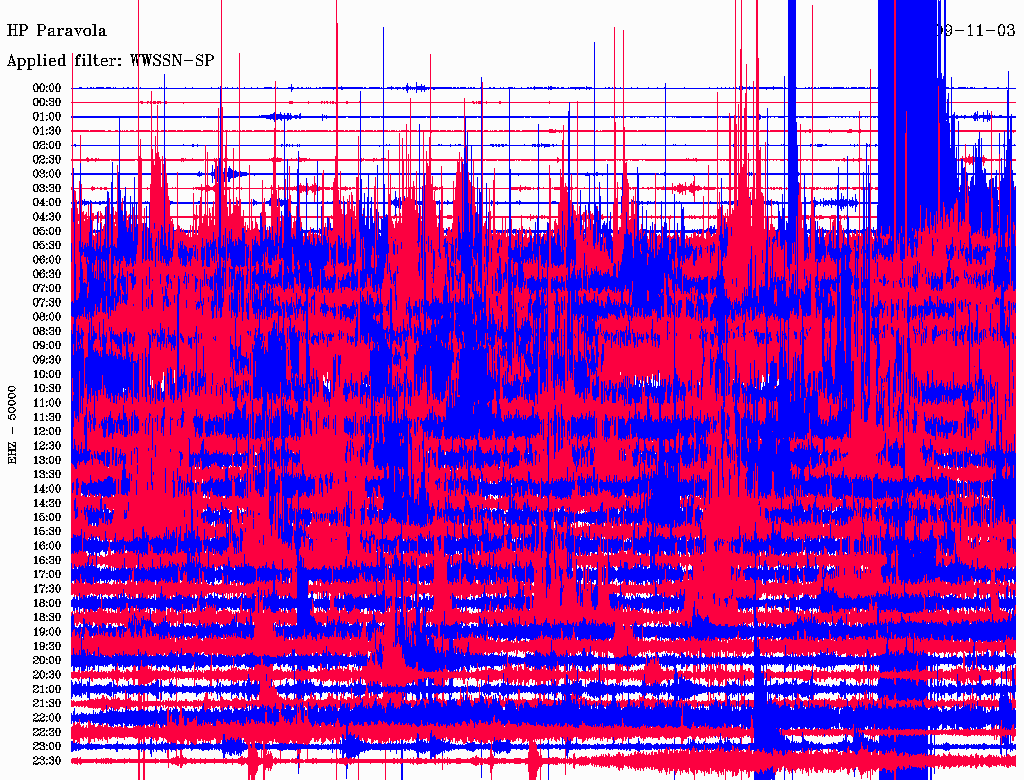Select the 22:30 time row label

pos(47,732)
